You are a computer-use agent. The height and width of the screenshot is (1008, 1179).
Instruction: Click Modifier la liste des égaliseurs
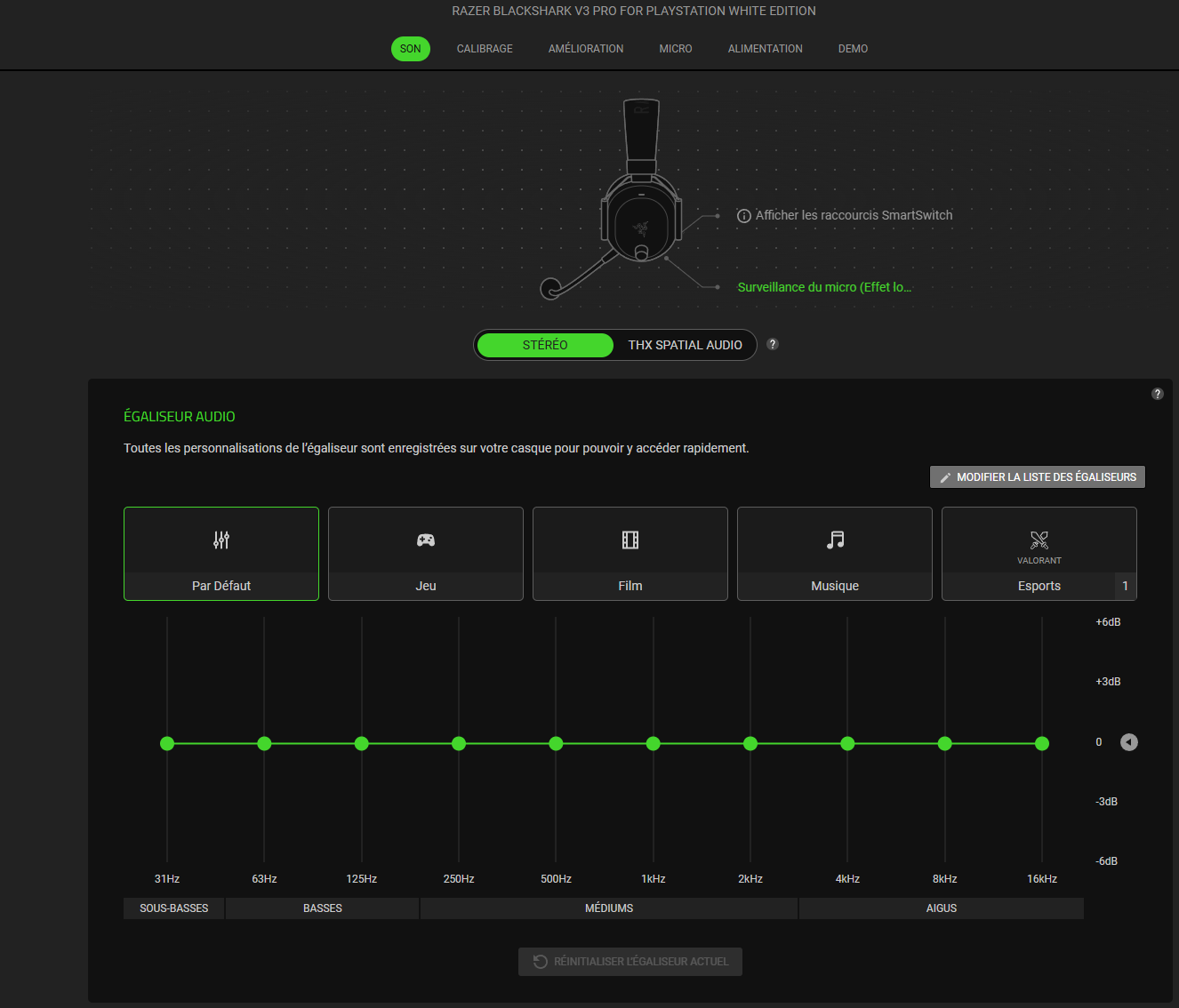pyautogui.click(x=1038, y=477)
